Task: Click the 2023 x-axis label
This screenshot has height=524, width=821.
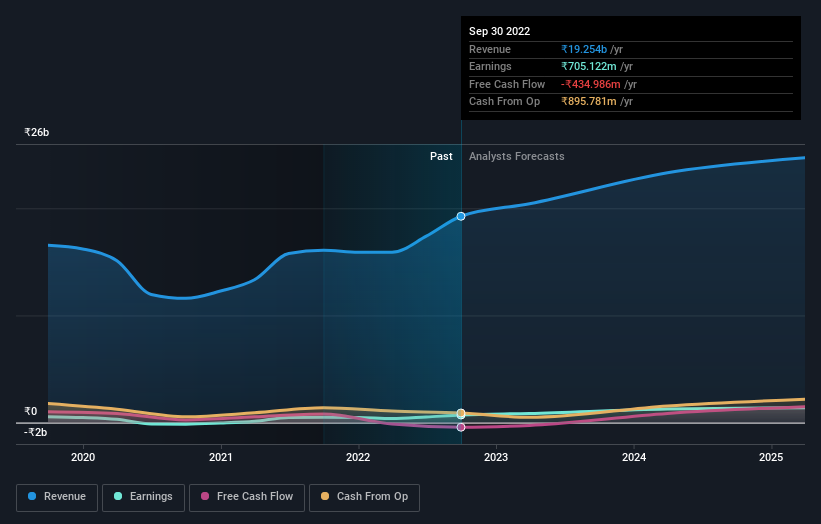Action: (x=496, y=457)
